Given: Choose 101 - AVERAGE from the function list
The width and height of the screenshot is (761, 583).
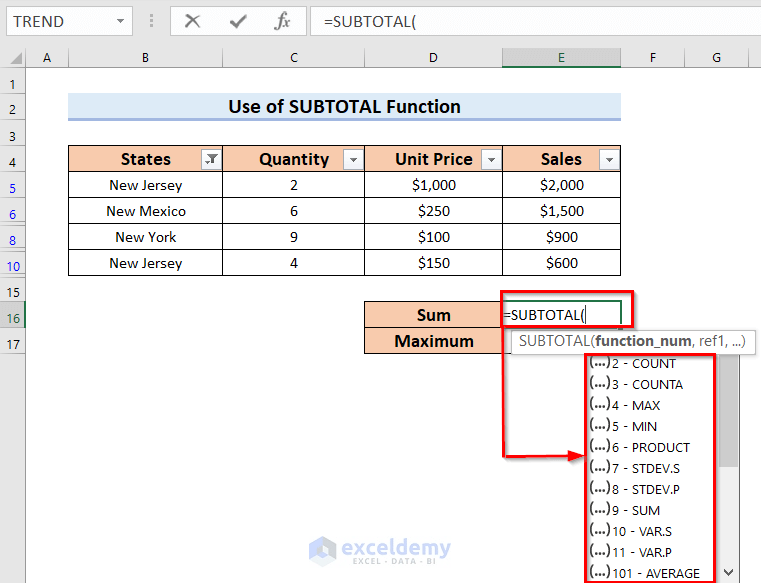Looking at the screenshot, I should pos(650,573).
